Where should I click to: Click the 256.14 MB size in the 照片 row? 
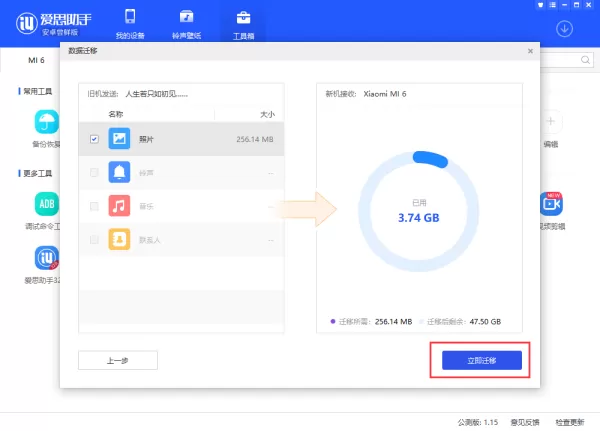(255, 139)
